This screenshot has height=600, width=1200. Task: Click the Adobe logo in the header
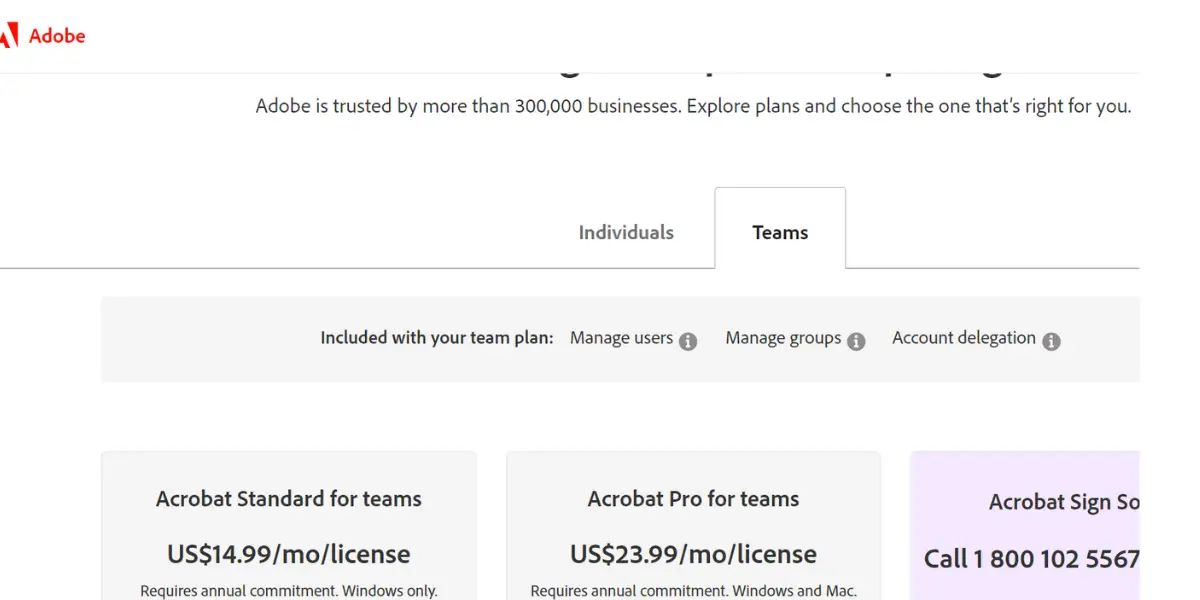coord(42,36)
